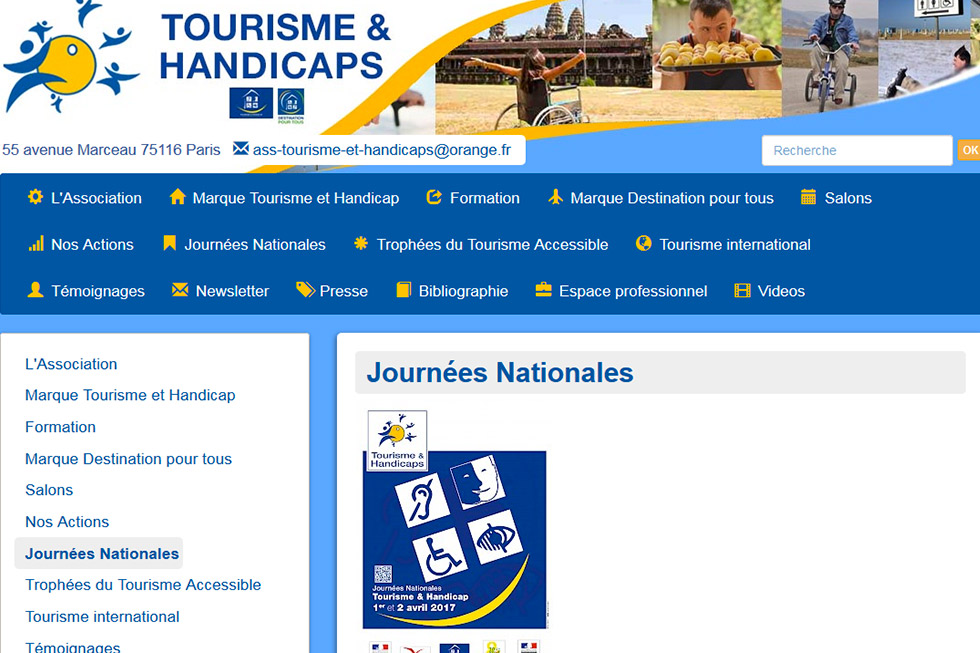Open the Newsletter menu item

232,291
